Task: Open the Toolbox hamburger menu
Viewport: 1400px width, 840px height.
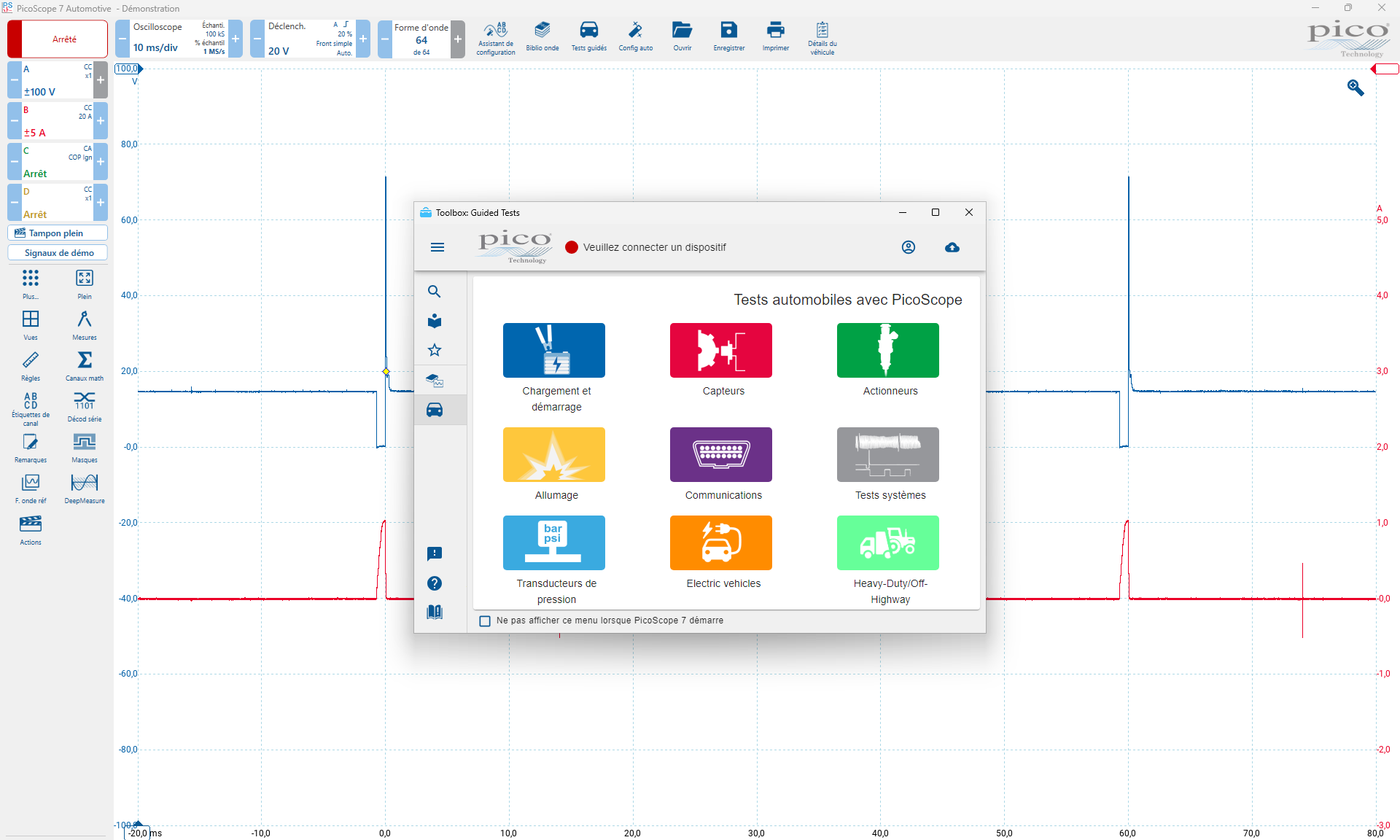Action: coord(437,247)
